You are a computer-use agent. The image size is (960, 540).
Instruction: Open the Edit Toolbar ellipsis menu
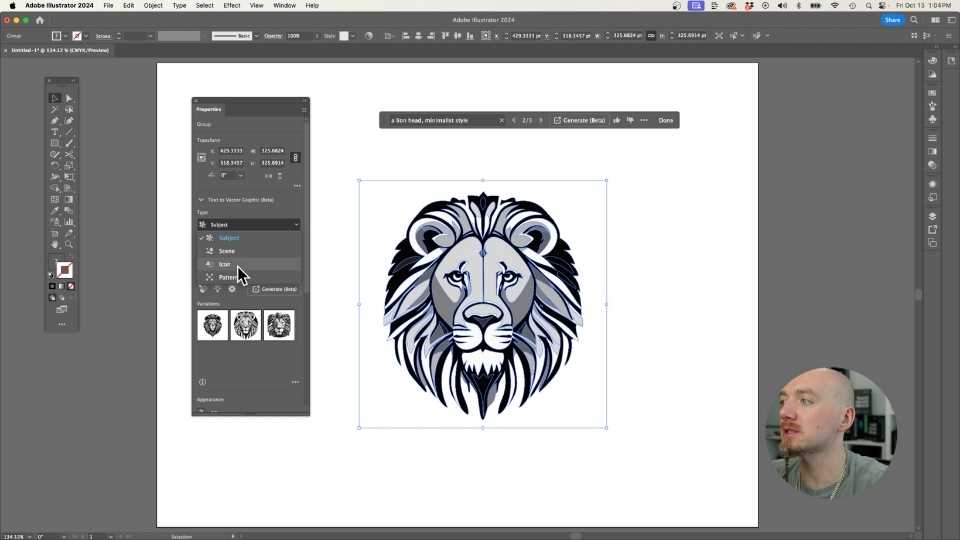click(x=62, y=324)
